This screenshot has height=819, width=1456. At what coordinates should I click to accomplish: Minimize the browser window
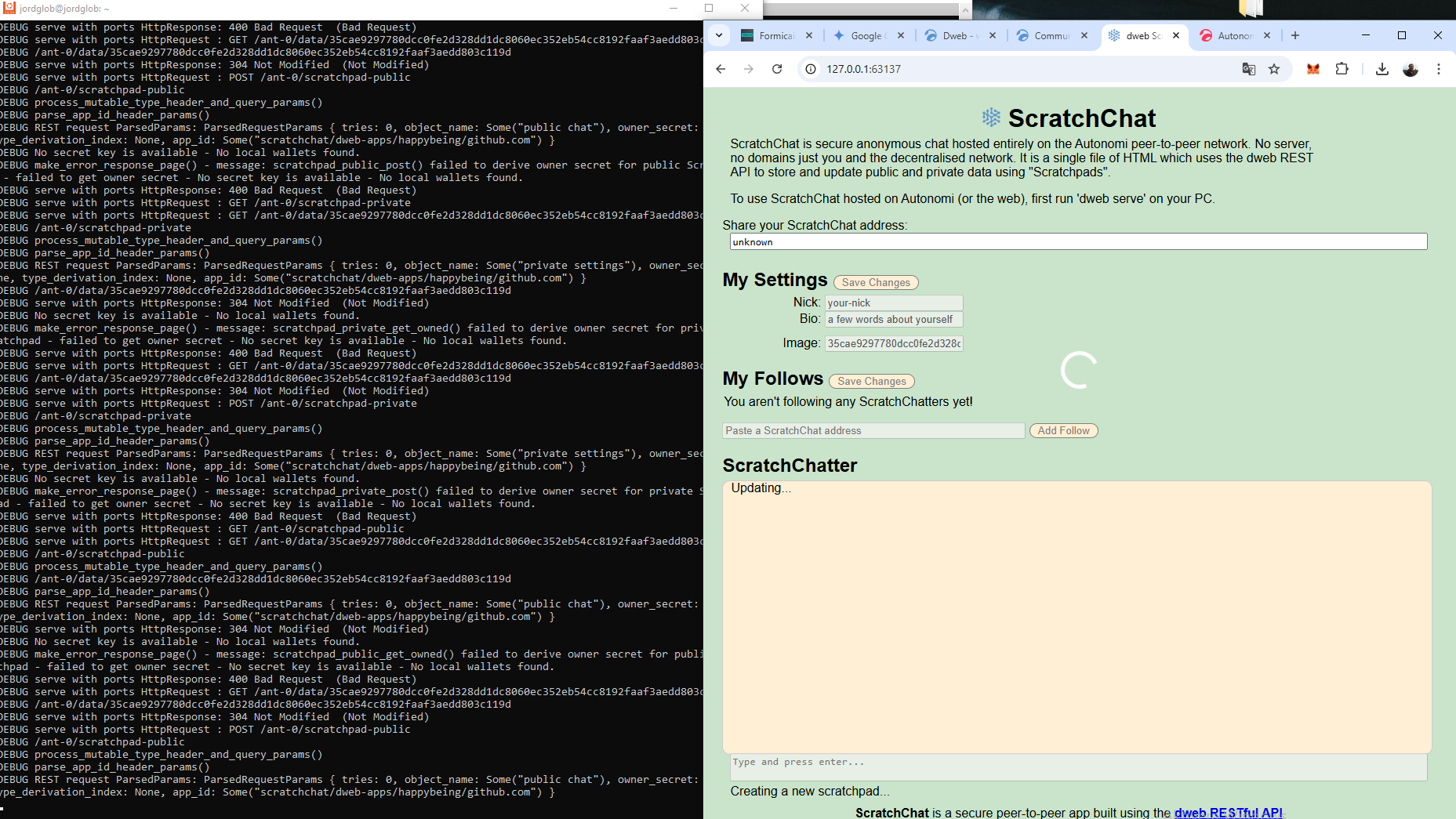tap(1366, 35)
